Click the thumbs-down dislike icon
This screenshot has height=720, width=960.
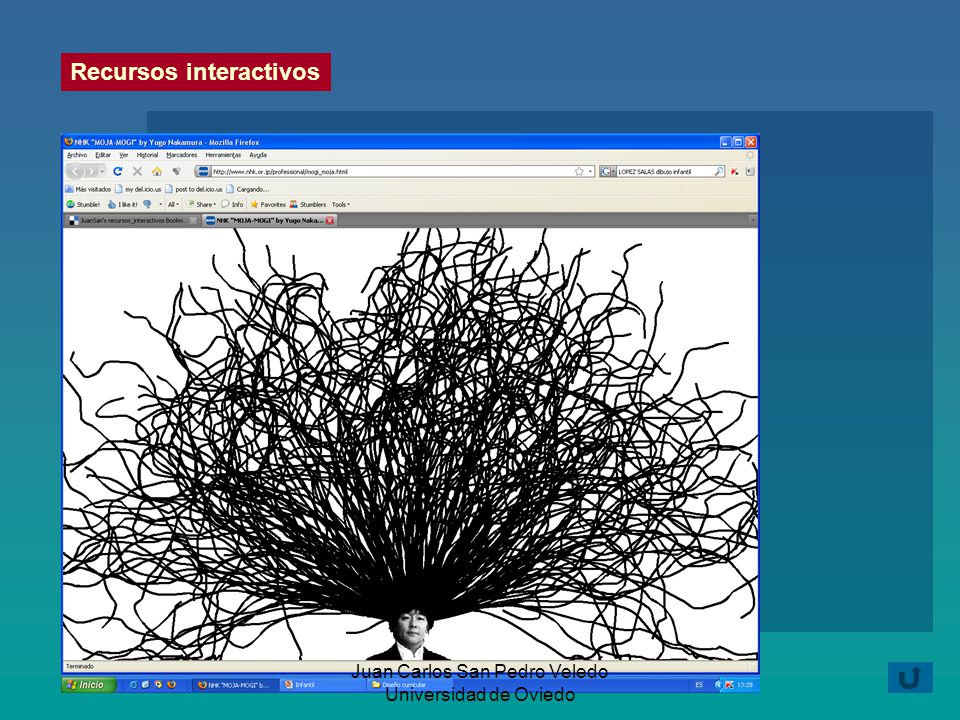click(x=148, y=204)
